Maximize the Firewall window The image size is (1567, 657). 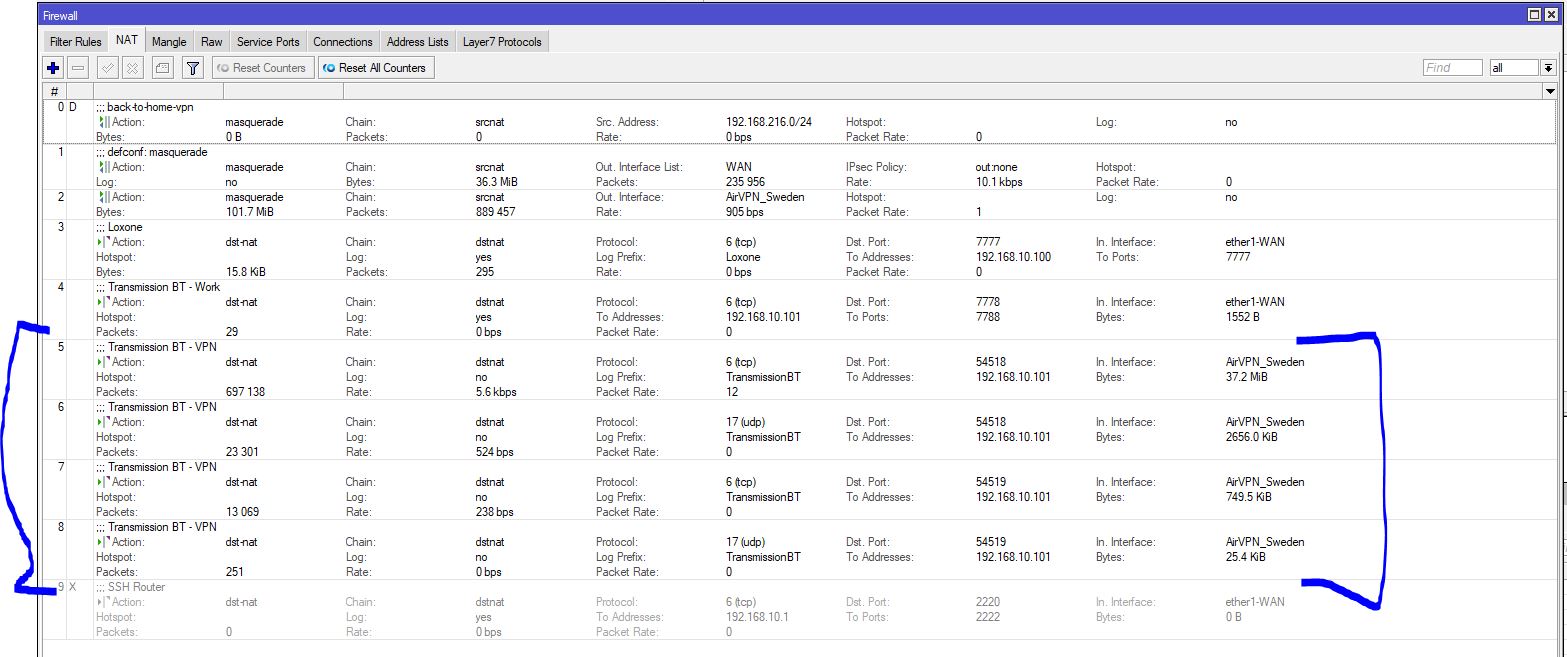pos(1536,15)
